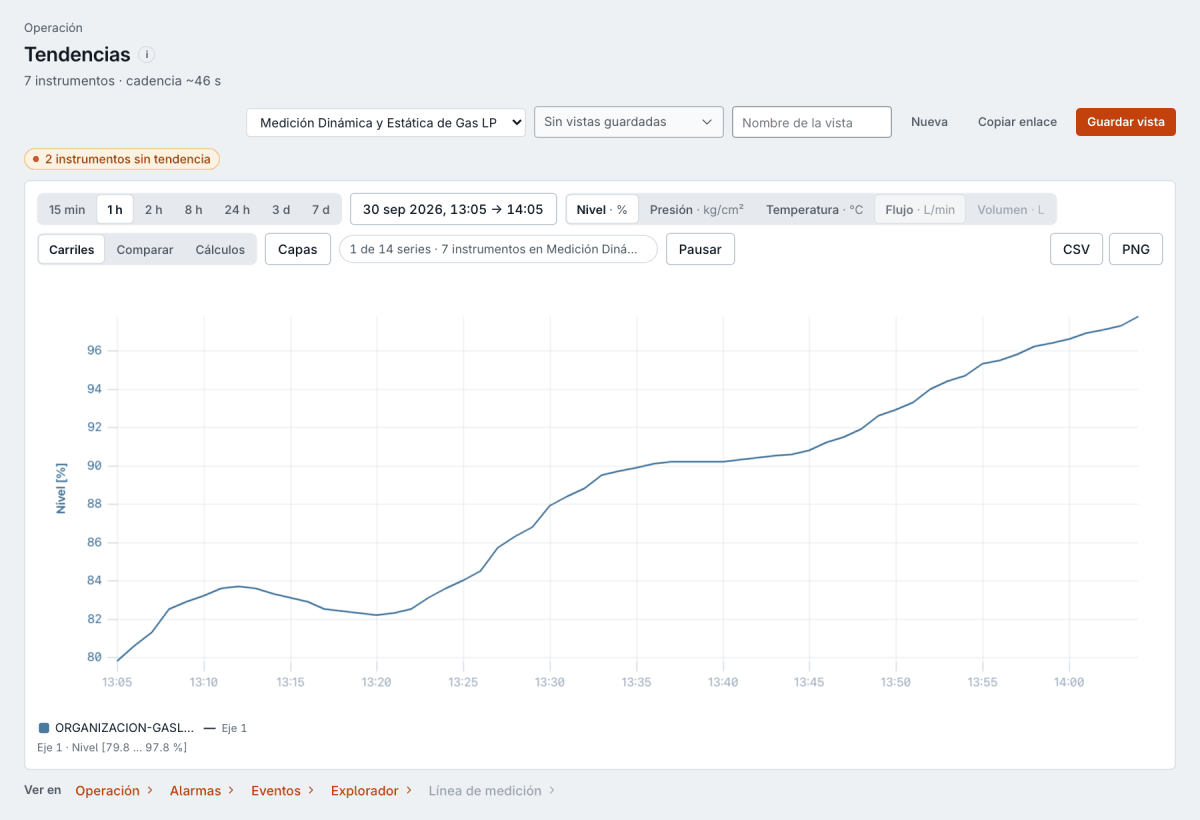Select the 3 d time range
Viewport: 1200px width, 820px height.
tap(281, 209)
